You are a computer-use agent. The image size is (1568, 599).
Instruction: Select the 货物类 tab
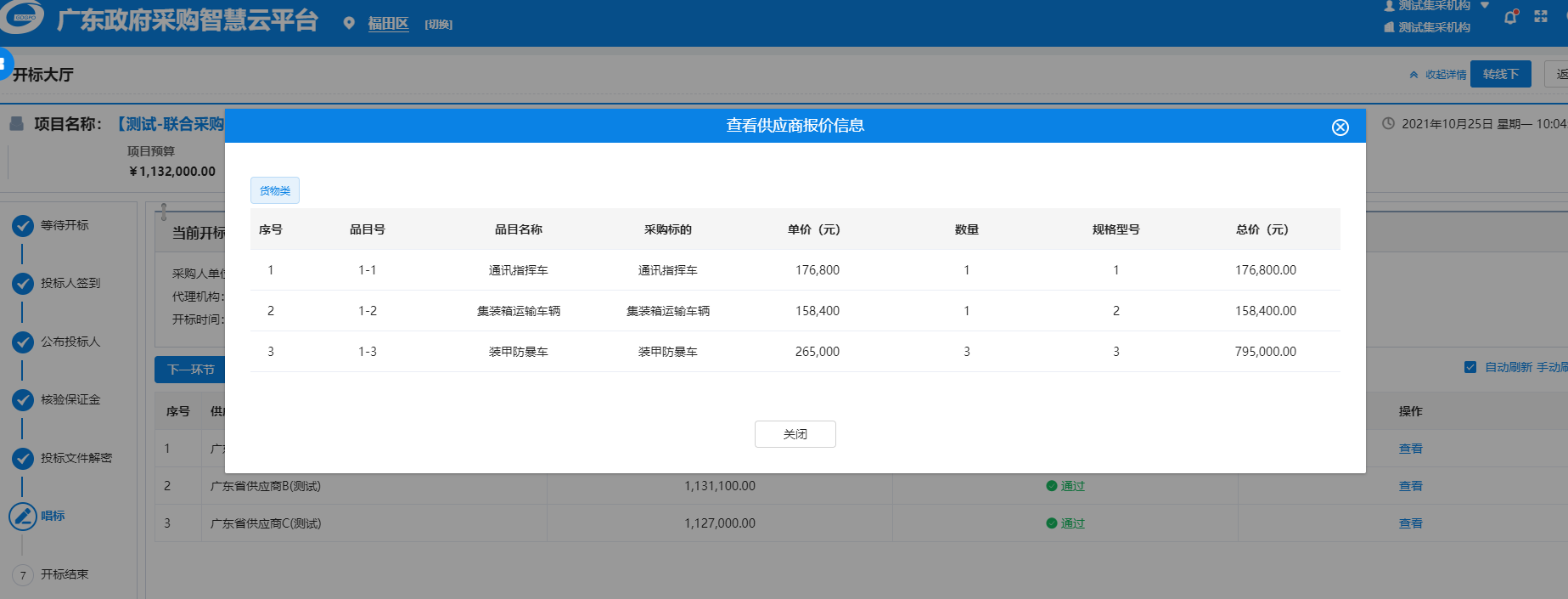[275, 190]
